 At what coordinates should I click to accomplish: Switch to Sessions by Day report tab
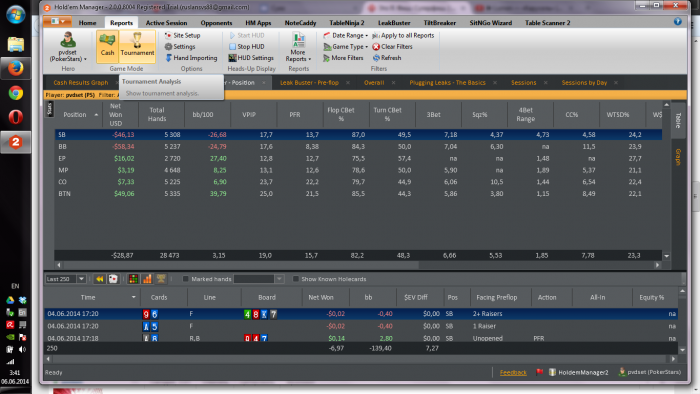(584, 83)
